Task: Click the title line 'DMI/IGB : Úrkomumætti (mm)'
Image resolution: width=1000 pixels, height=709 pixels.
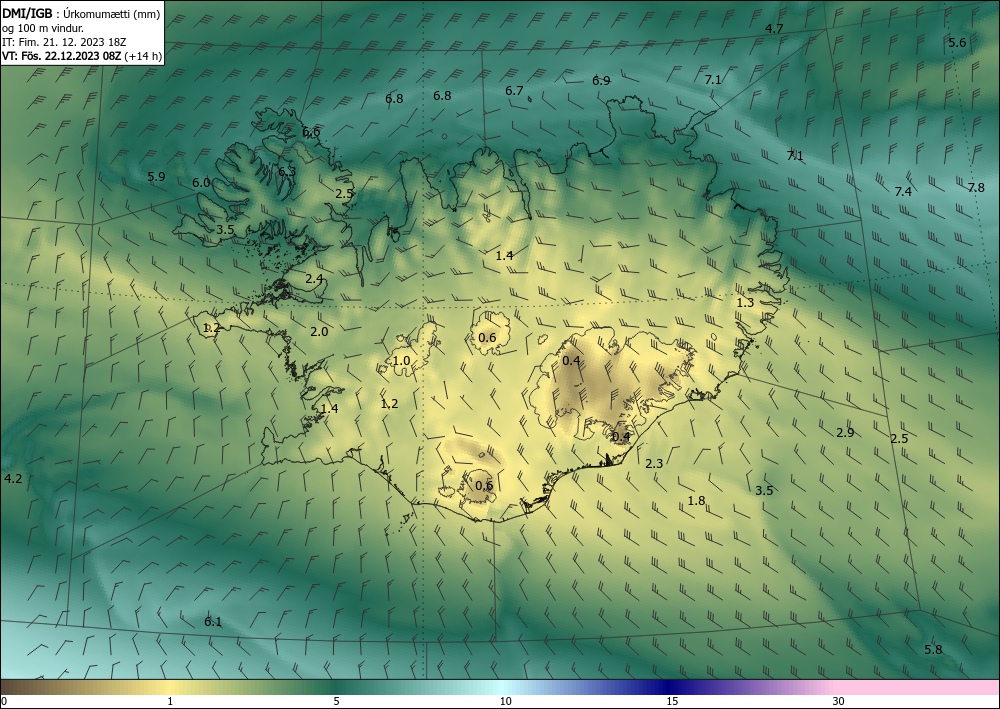Action: (x=81, y=14)
